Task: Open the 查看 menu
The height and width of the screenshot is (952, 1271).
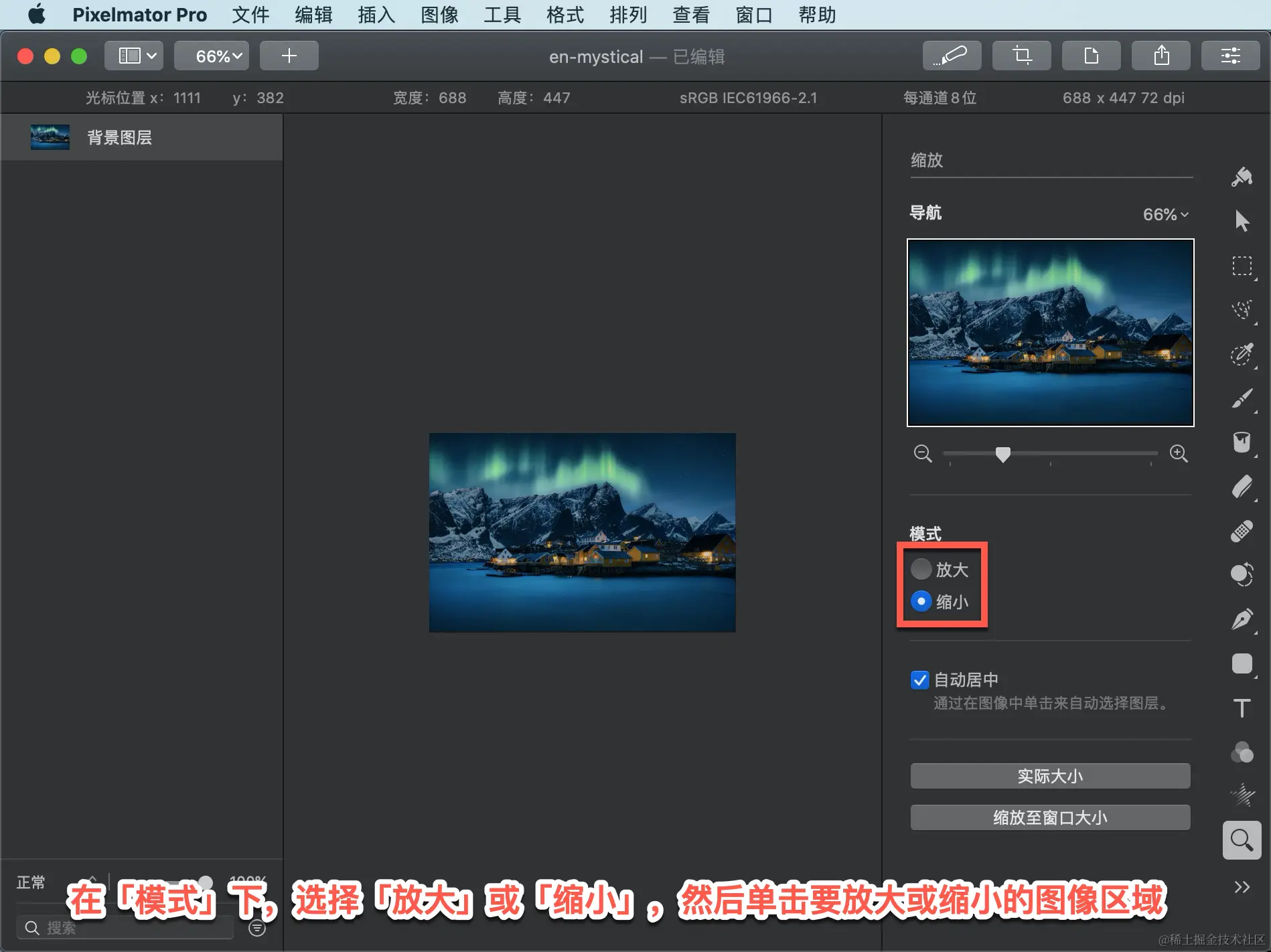Action: 691,15
